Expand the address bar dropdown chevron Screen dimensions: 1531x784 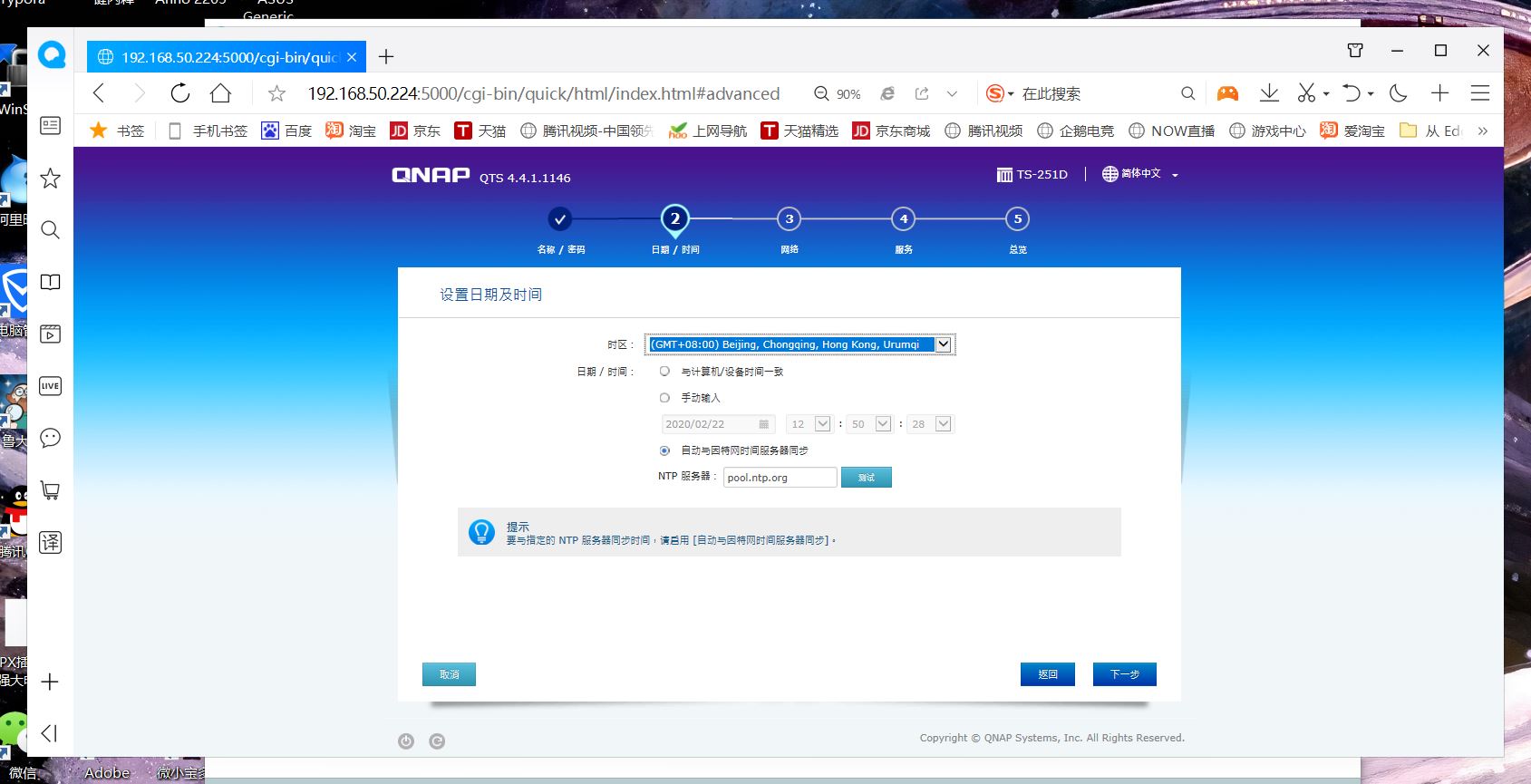coord(952,93)
